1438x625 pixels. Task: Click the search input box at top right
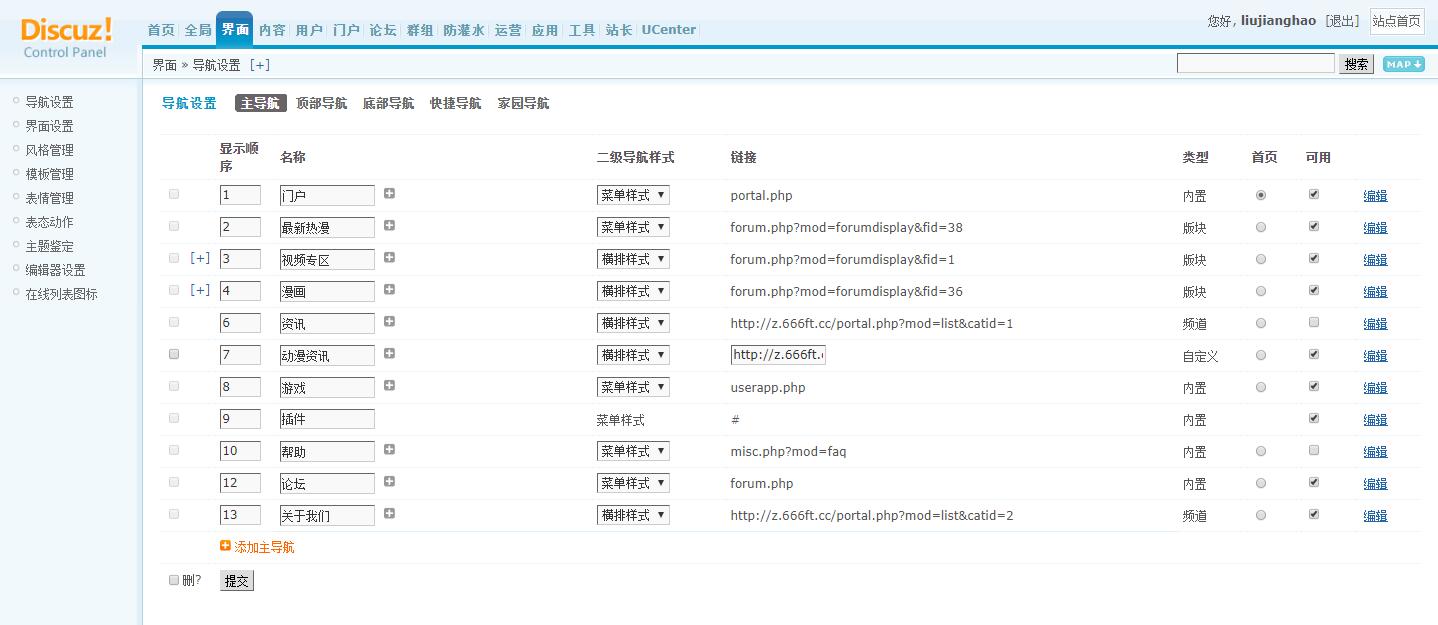(1255, 63)
